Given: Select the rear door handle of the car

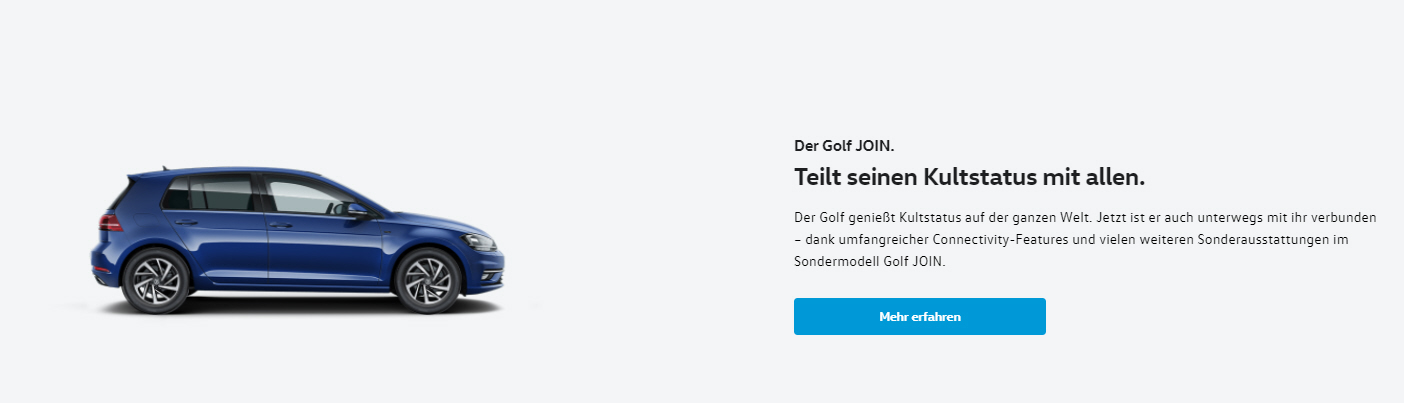Looking at the screenshot, I should click(x=187, y=222).
